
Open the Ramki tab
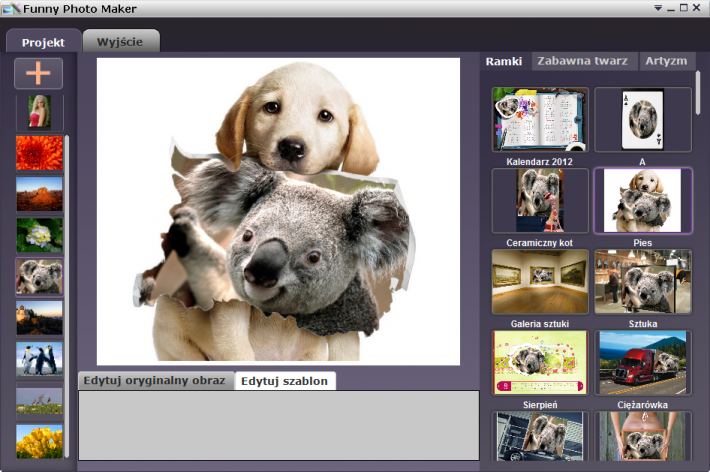504,61
